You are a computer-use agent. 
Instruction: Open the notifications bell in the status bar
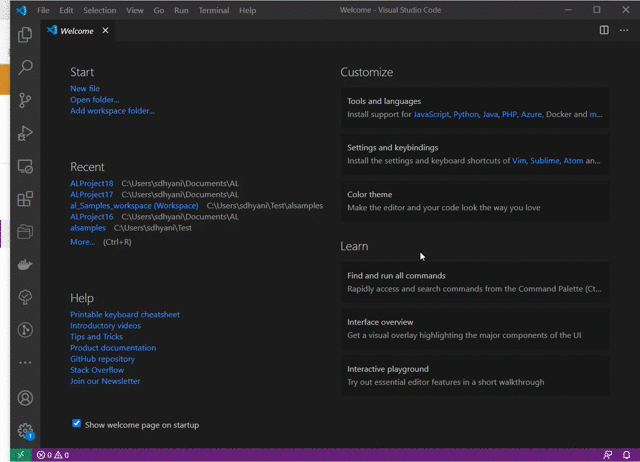coord(626,455)
